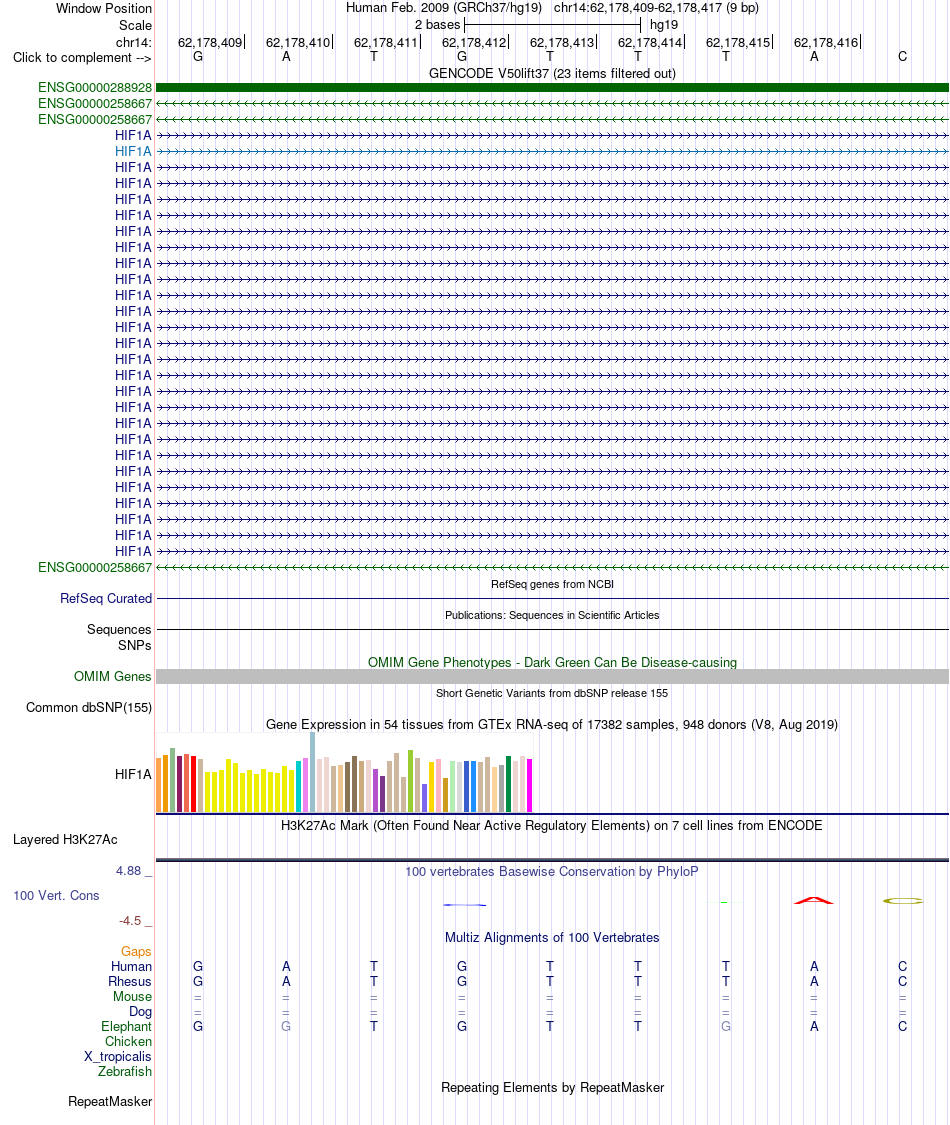Click the -4.5 PhyloP lower limit value
The image size is (950, 1125).
[131, 921]
